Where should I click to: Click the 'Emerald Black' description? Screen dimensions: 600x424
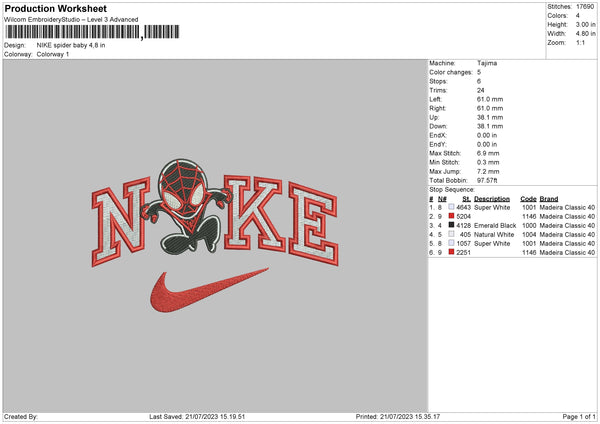pyautogui.click(x=495, y=226)
